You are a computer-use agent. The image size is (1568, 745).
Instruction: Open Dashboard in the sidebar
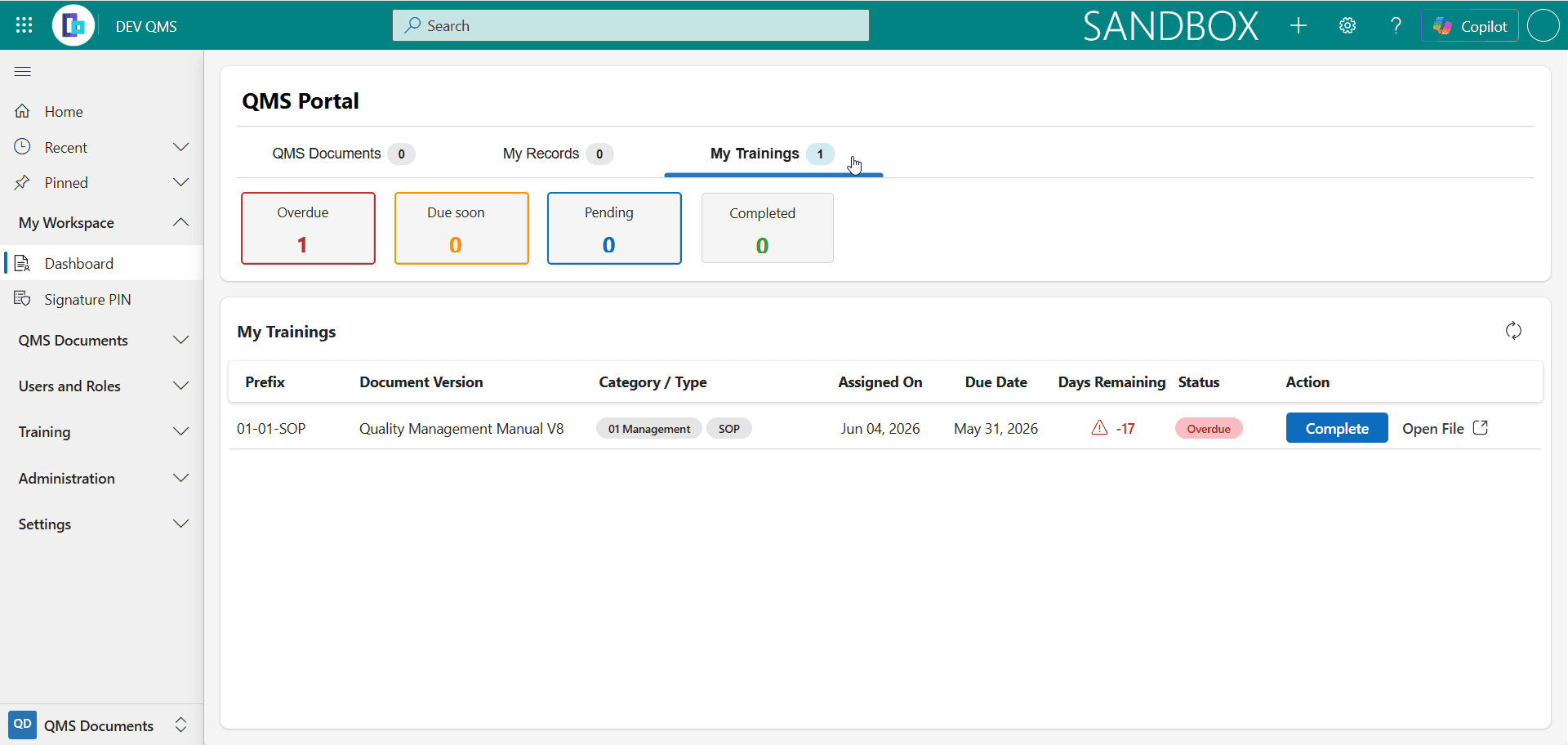(x=101, y=263)
